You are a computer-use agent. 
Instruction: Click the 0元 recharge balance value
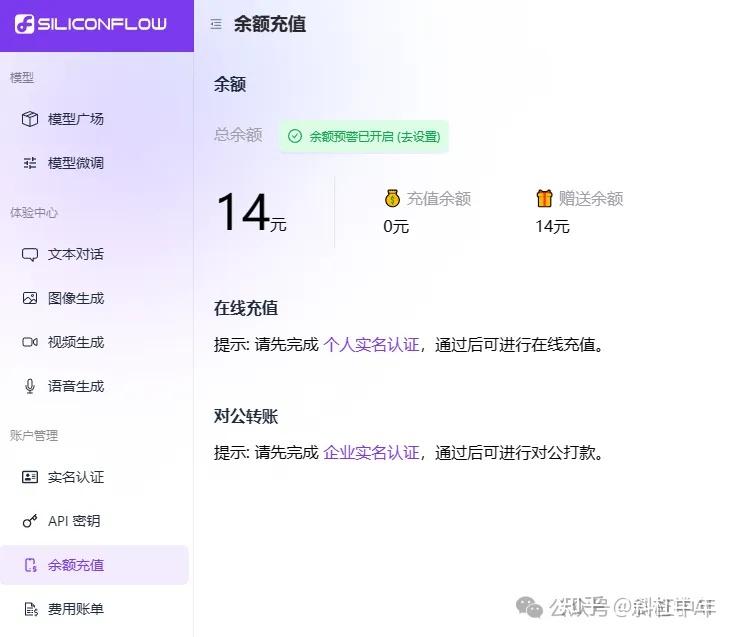tap(396, 226)
